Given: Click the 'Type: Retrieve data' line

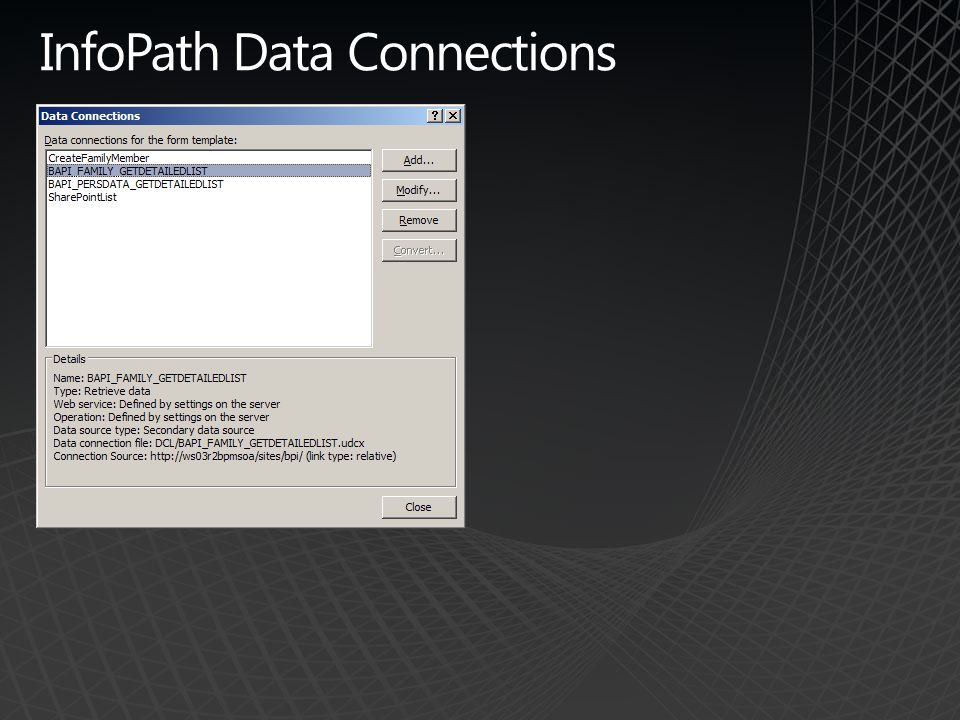Looking at the screenshot, I should click(x=102, y=391).
